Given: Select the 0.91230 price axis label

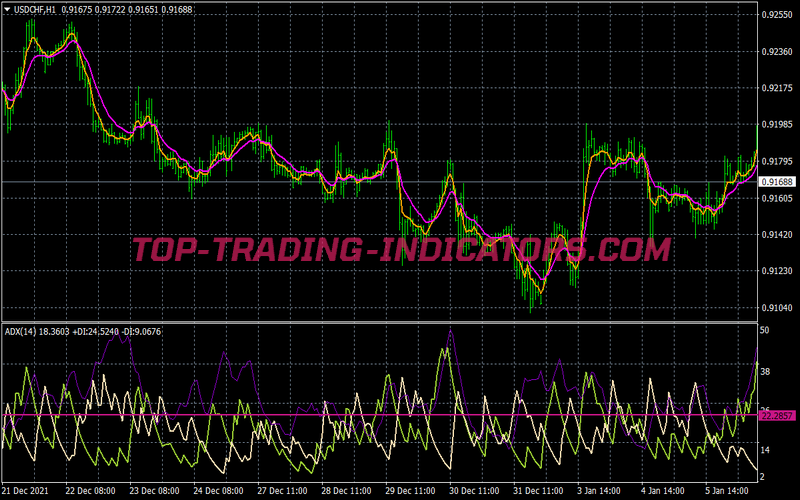Looking at the screenshot, I should [777, 271].
